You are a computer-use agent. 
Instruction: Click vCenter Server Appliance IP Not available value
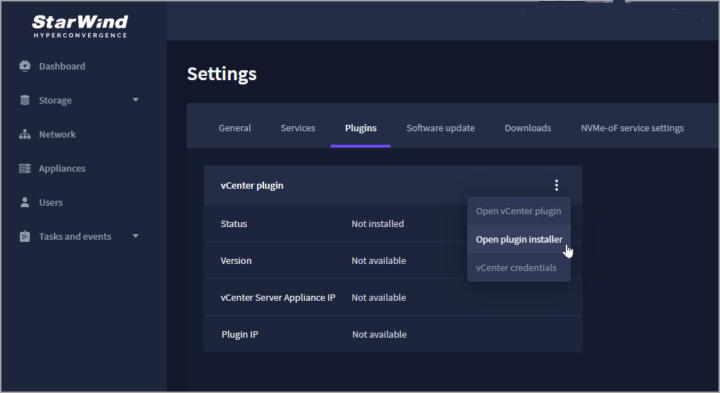379,298
